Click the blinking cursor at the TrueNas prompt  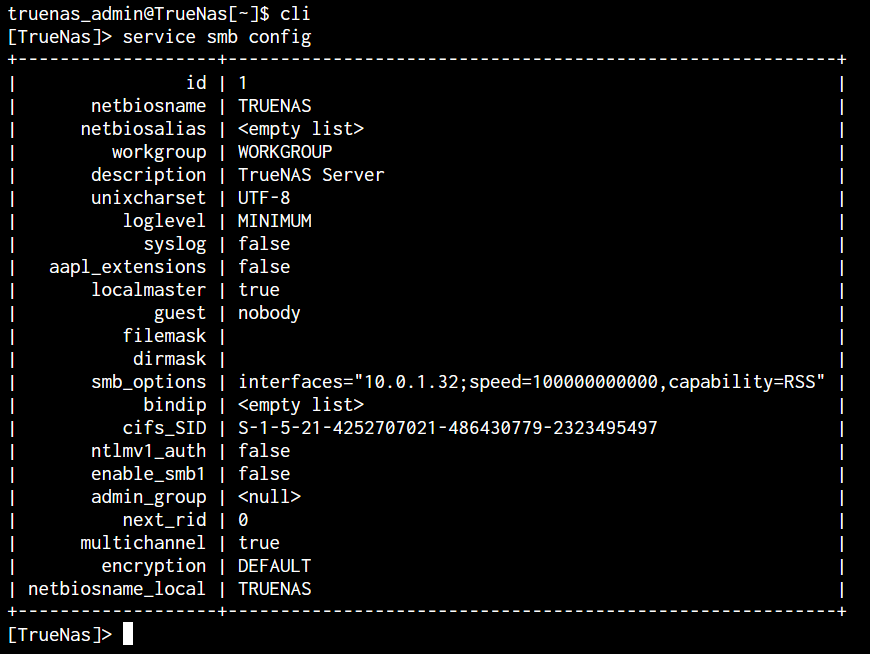[x=128, y=633]
